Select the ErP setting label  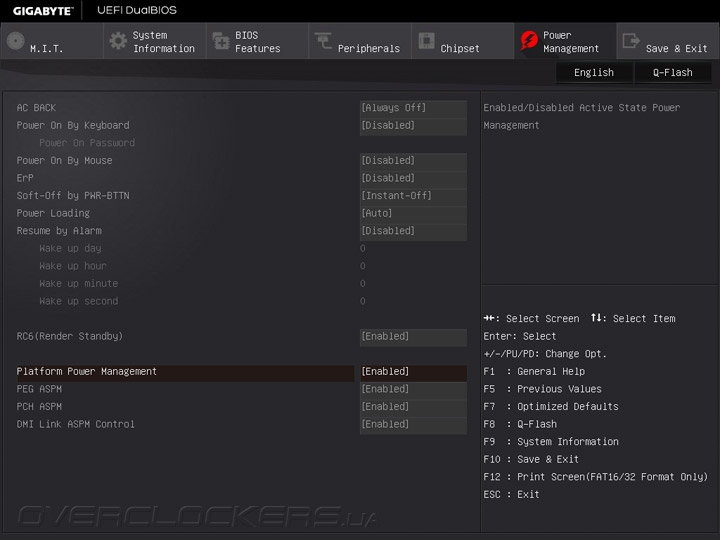point(25,178)
